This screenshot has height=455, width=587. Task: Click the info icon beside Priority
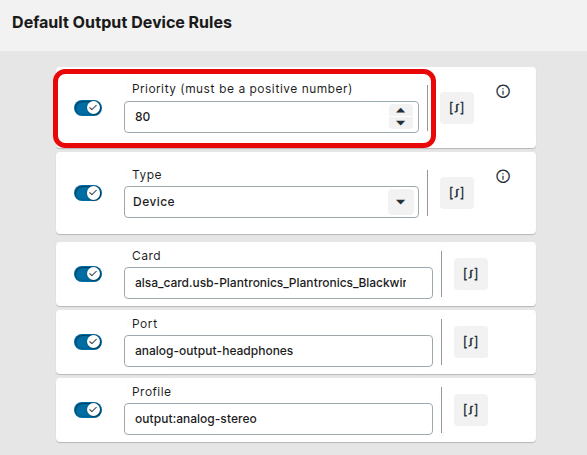(x=503, y=91)
